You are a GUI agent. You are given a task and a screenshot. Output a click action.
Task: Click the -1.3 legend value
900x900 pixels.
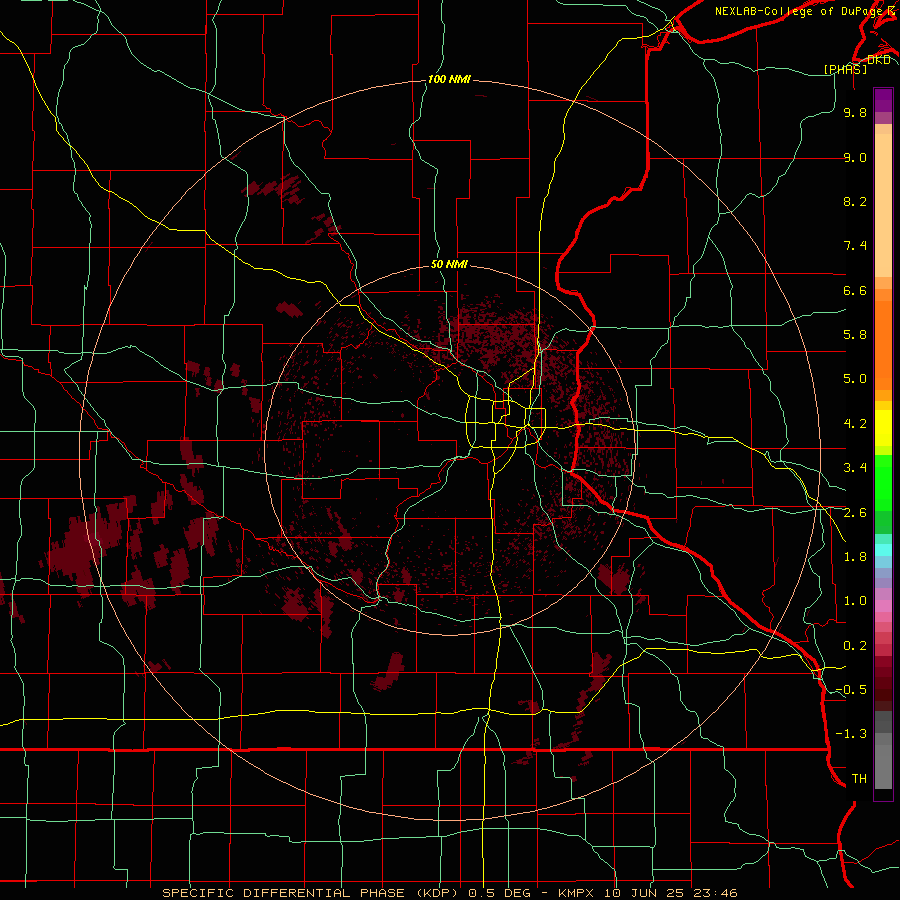click(x=851, y=734)
